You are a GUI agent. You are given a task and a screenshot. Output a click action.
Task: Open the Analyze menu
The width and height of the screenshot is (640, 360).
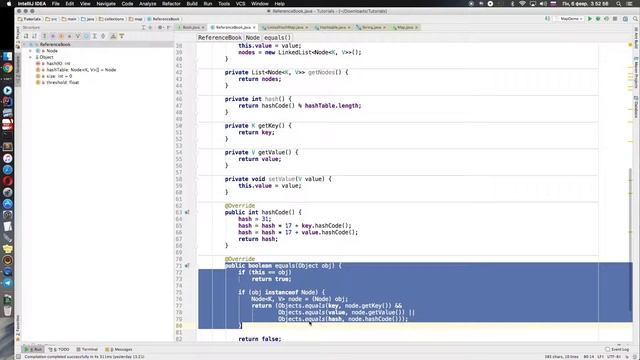tap(148, 4)
